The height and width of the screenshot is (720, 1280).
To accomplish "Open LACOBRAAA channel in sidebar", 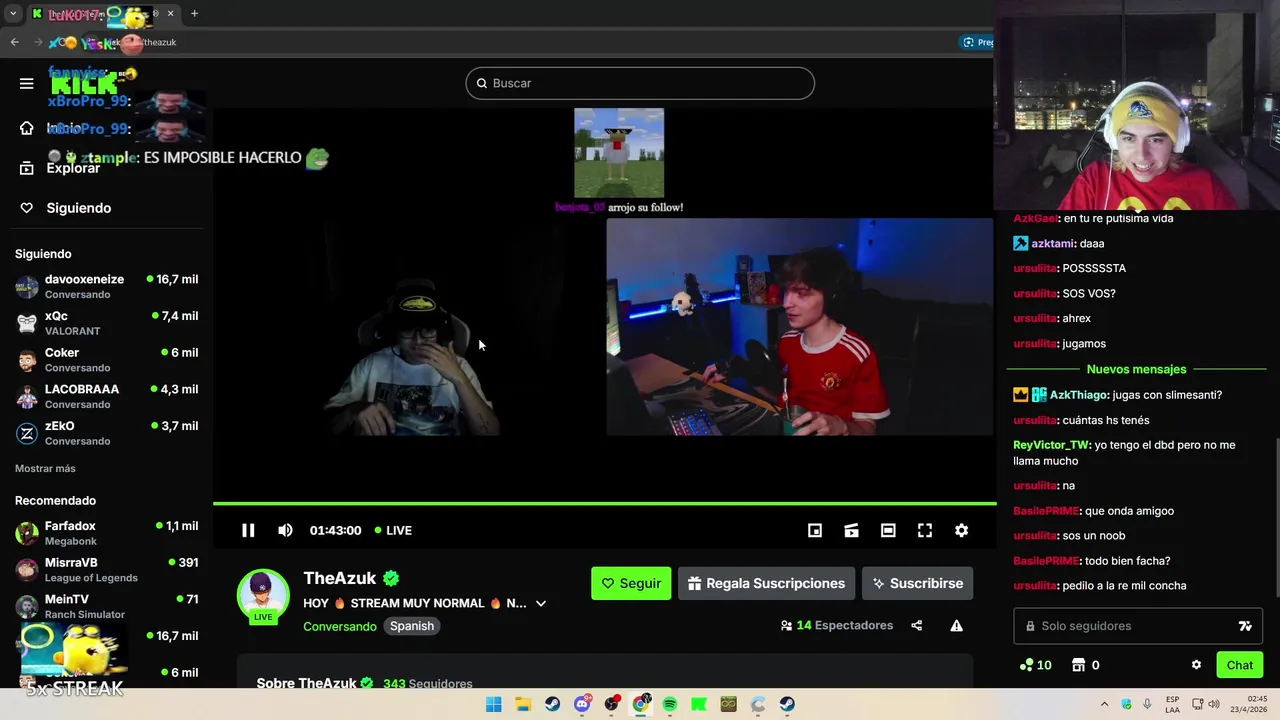I will click(x=106, y=396).
